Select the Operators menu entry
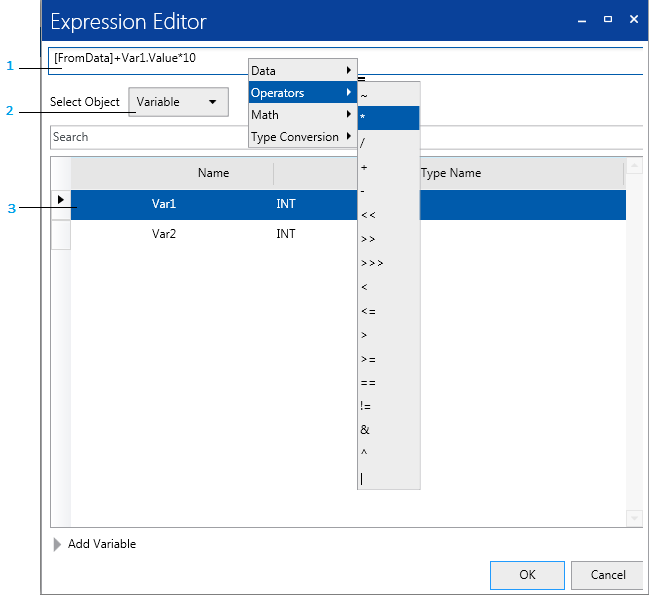This screenshot has height=595, width=649. coord(302,93)
